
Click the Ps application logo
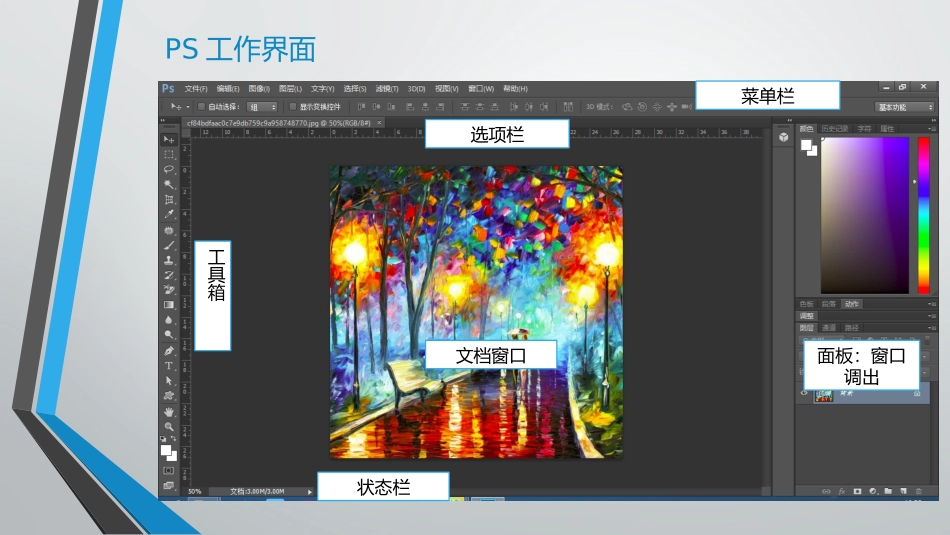tap(168, 88)
